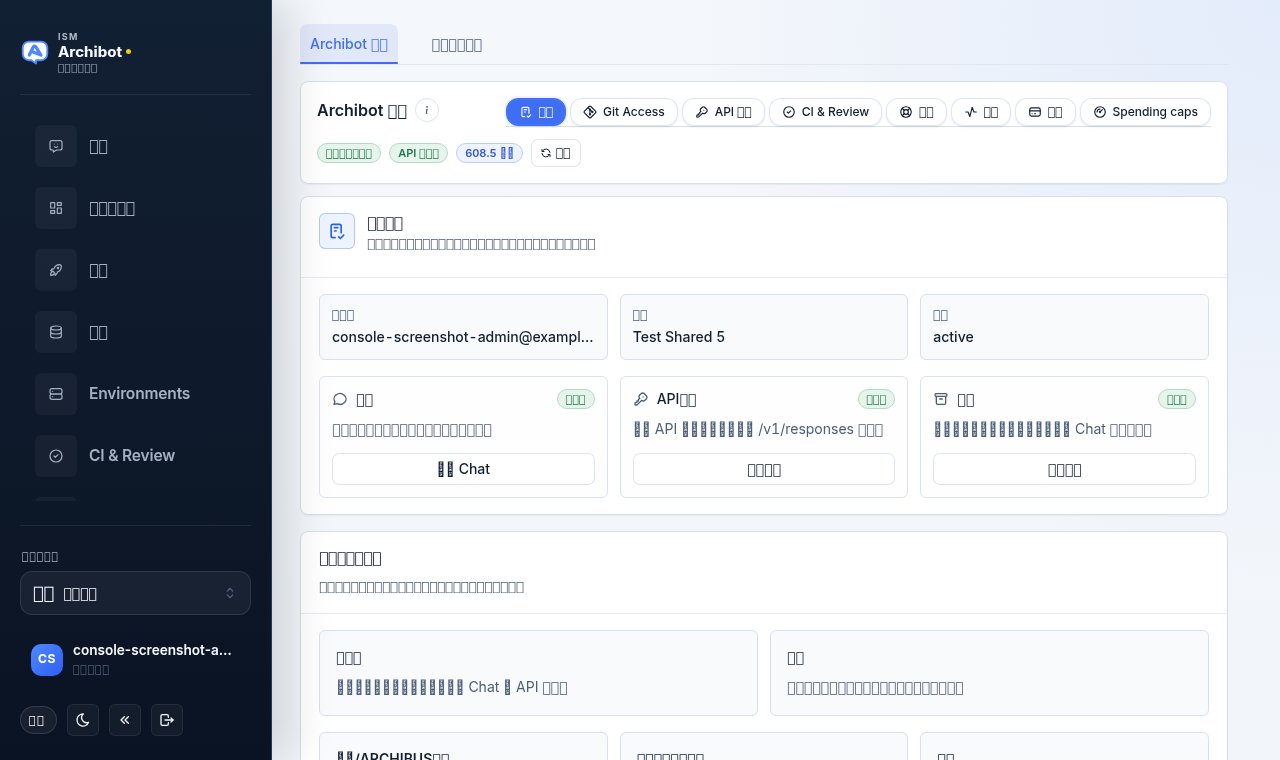Click the 608.5 balance badge

tap(489, 153)
